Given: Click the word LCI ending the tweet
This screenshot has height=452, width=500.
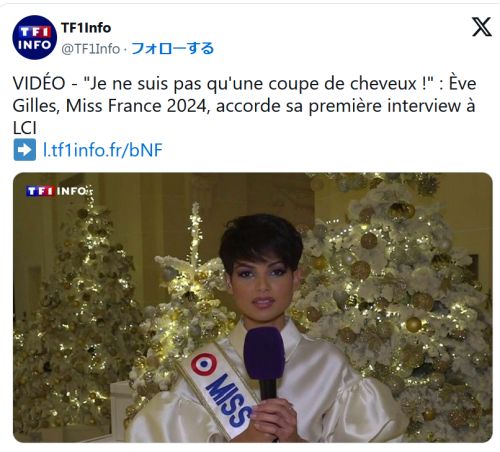Looking at the screenshot, I should [24, 128].
